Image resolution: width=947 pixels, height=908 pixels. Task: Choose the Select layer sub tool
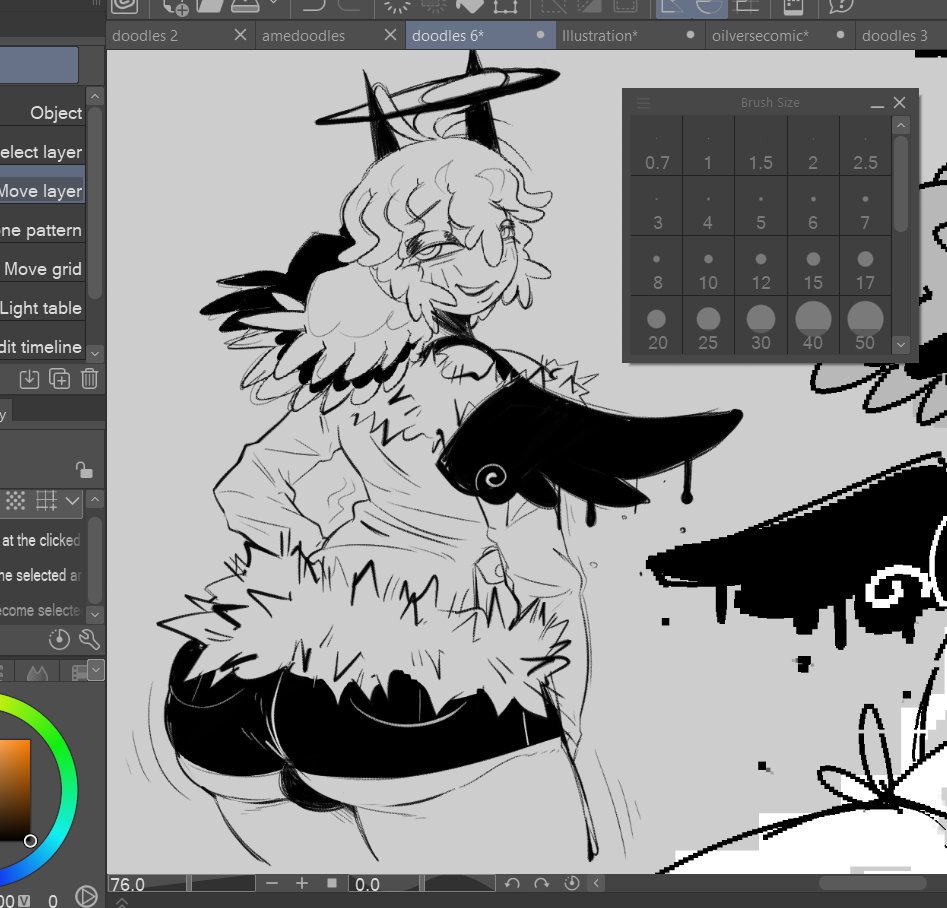(42, 152)
